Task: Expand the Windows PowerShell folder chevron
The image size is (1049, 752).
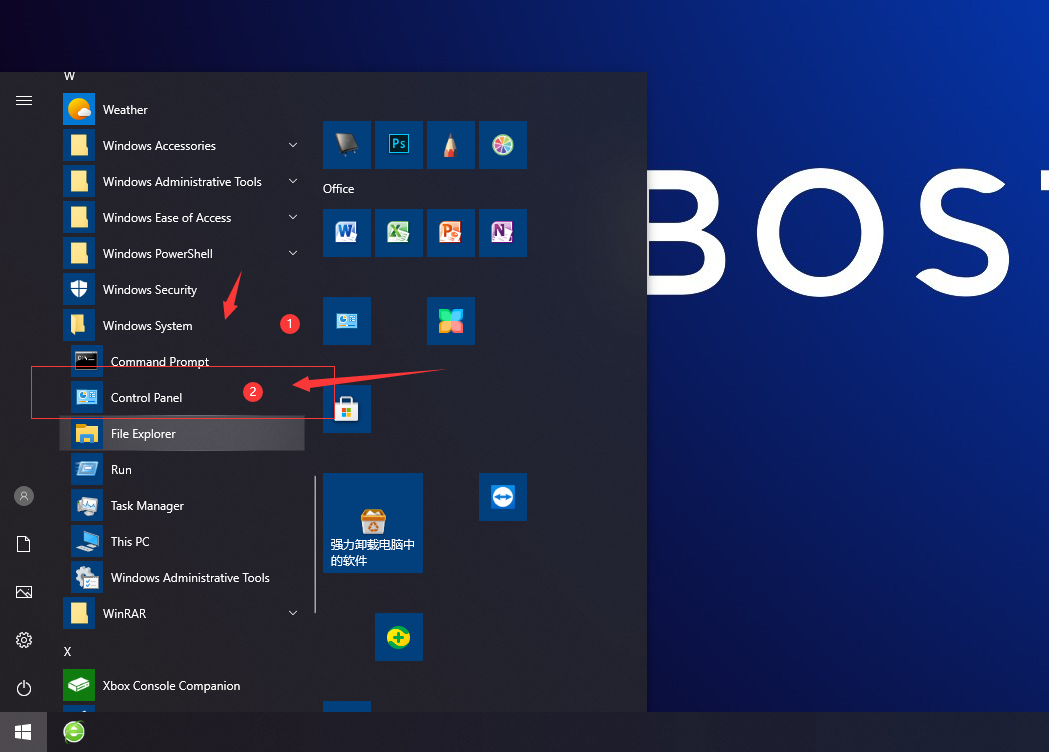Action: [x=292, y=254]
